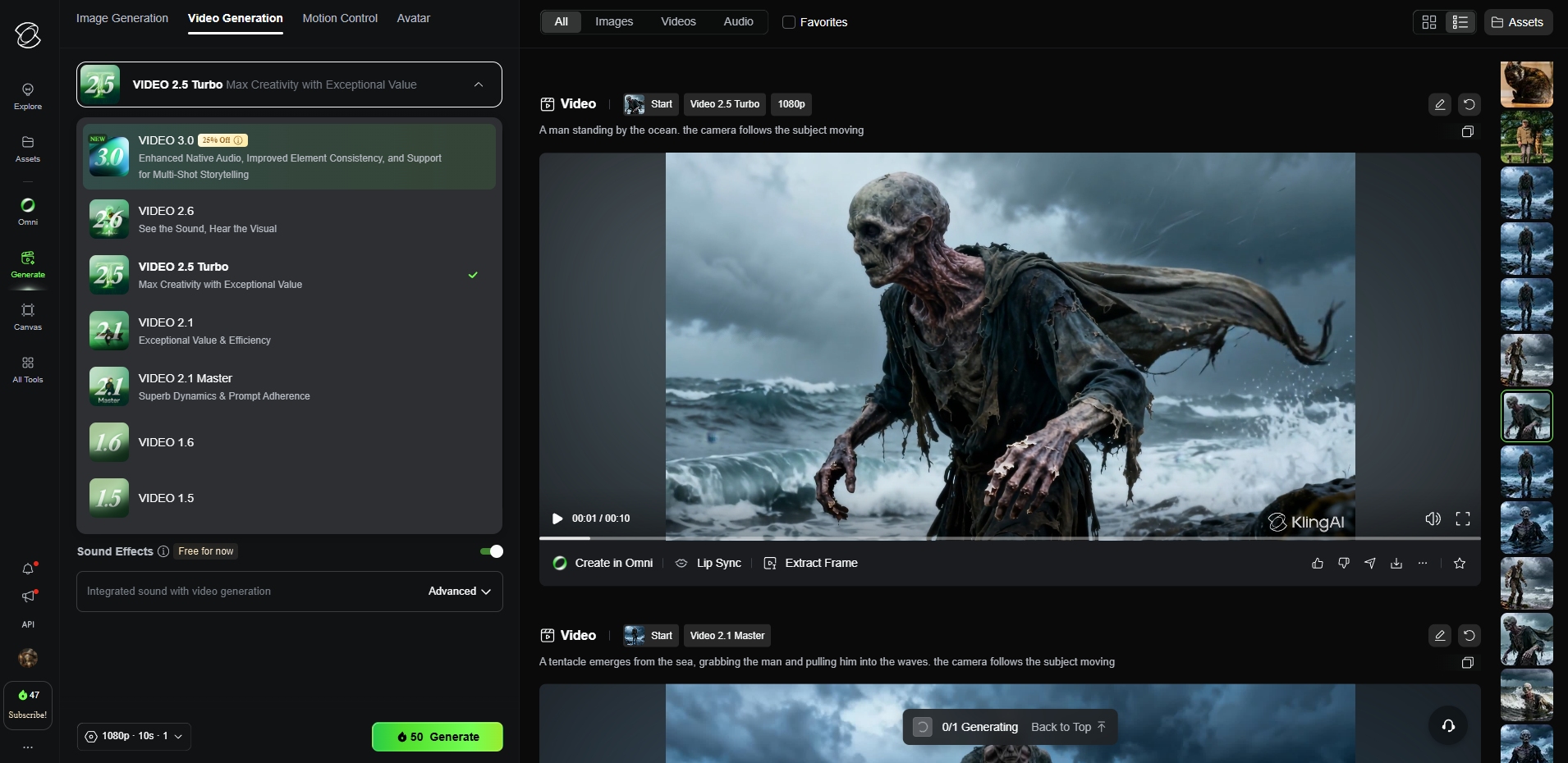Open the Canvas tool in the sidebar
1568x763 pixels.
click(x=28, y=316)
